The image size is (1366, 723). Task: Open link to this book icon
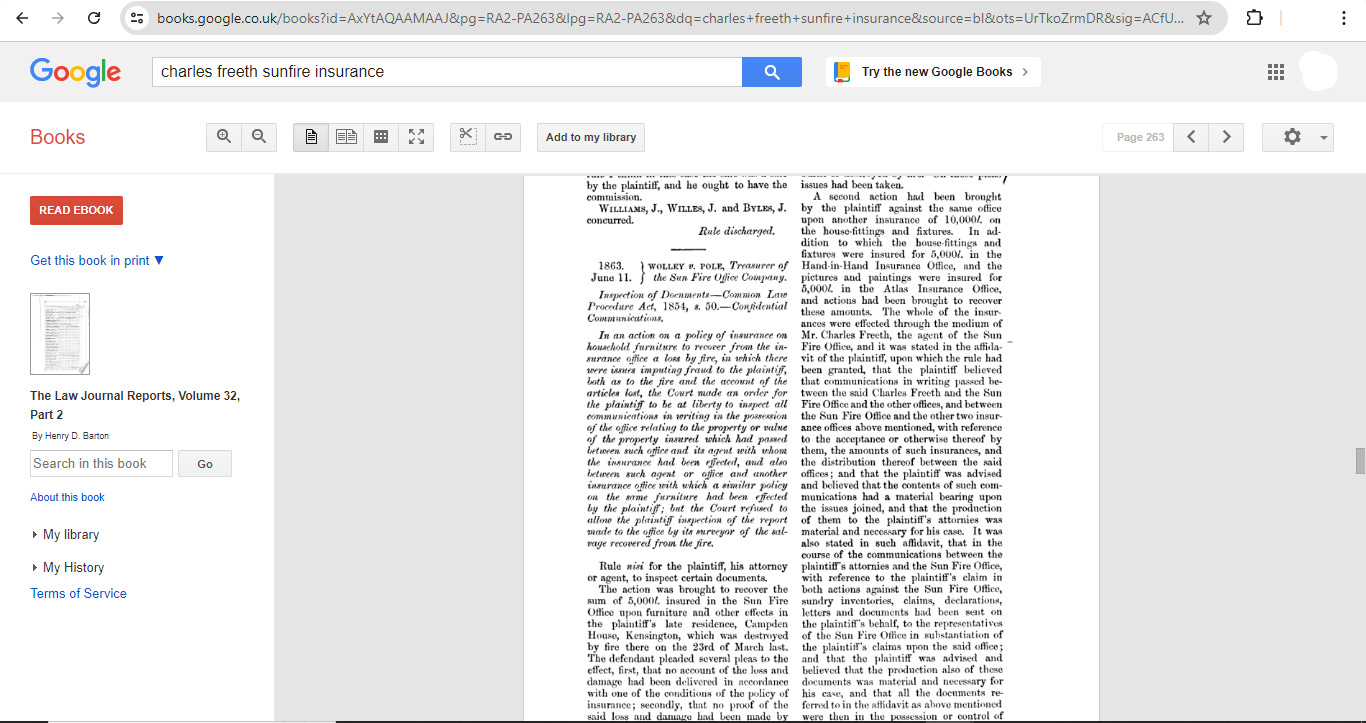pos(503,137)
